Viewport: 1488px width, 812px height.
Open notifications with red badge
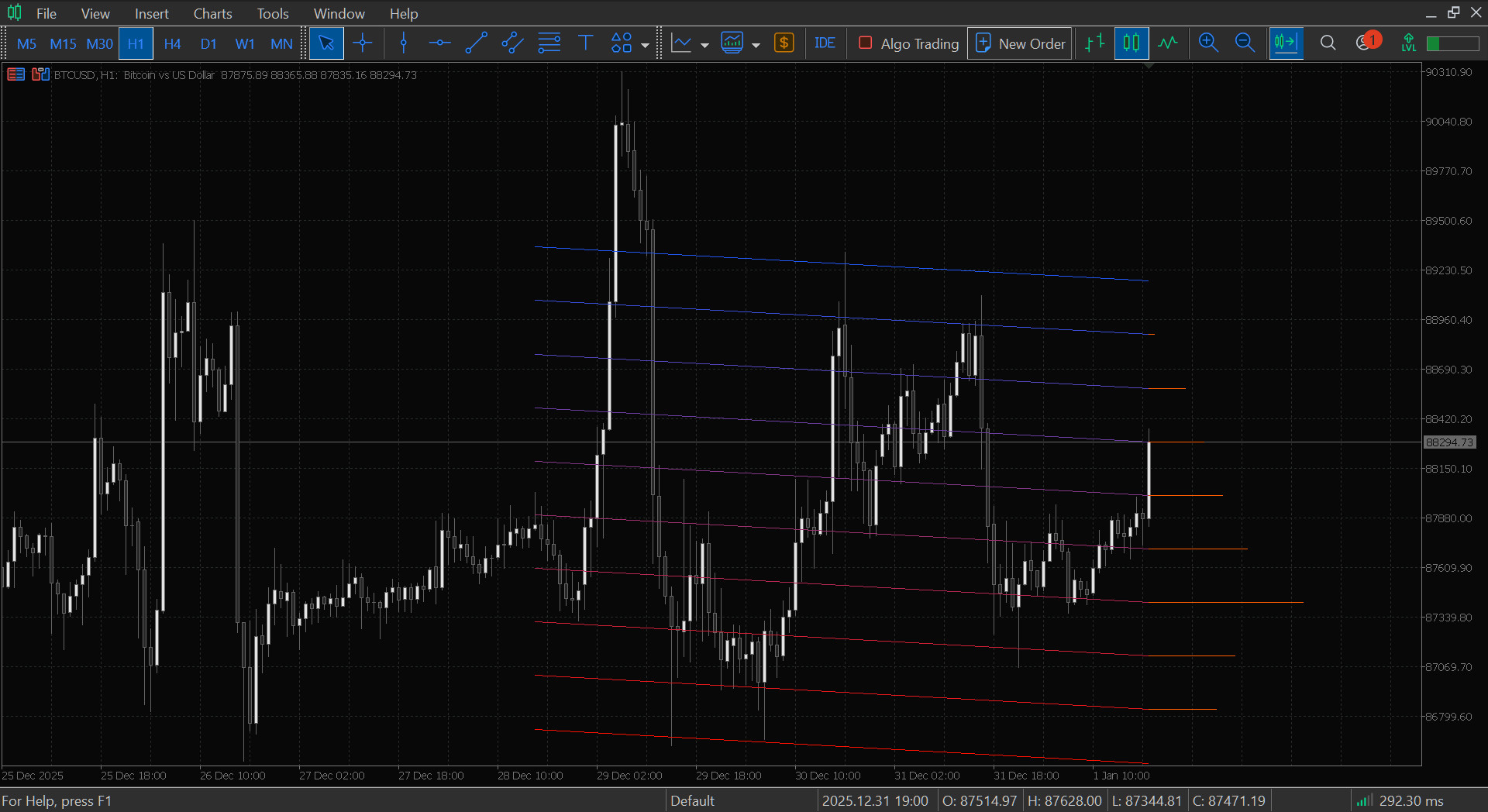pyautogui.click(x=1367, y=42)
